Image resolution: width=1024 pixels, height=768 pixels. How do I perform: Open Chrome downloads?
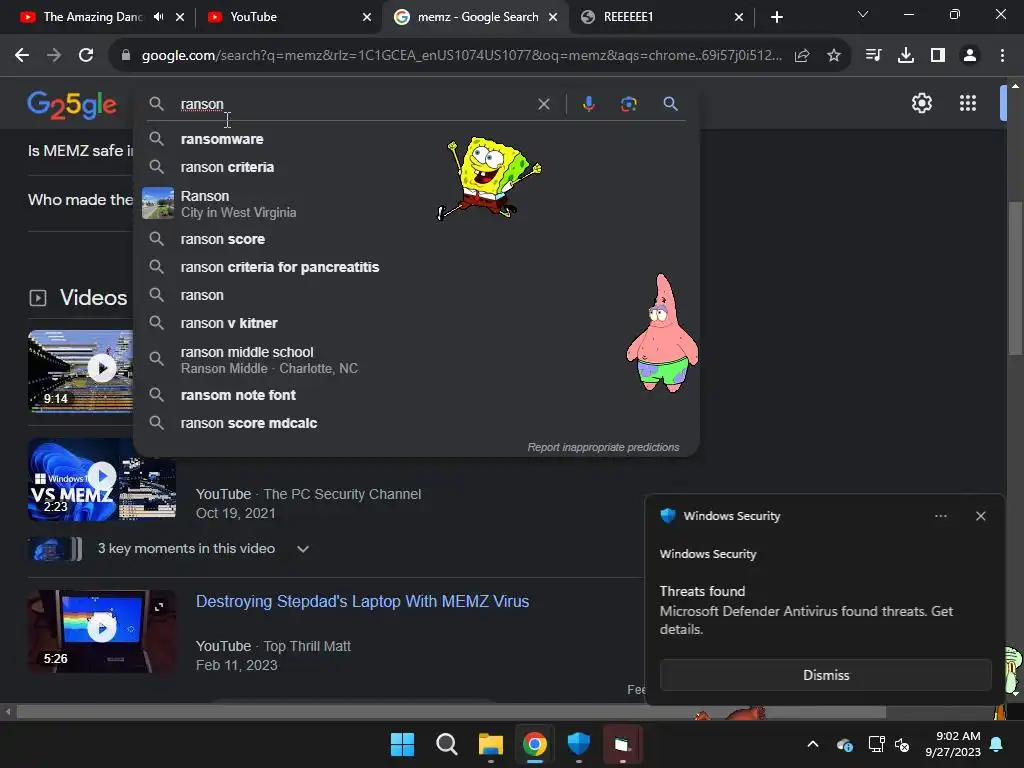(x=905, y=56)
